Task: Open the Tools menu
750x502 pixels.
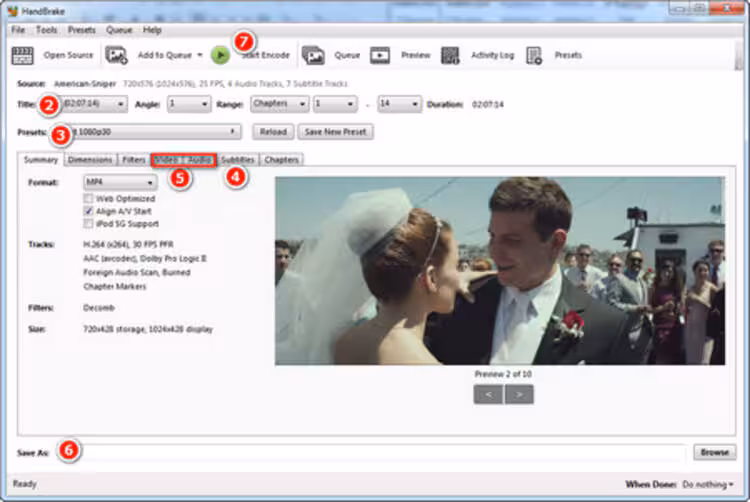Action: [46, 30]
